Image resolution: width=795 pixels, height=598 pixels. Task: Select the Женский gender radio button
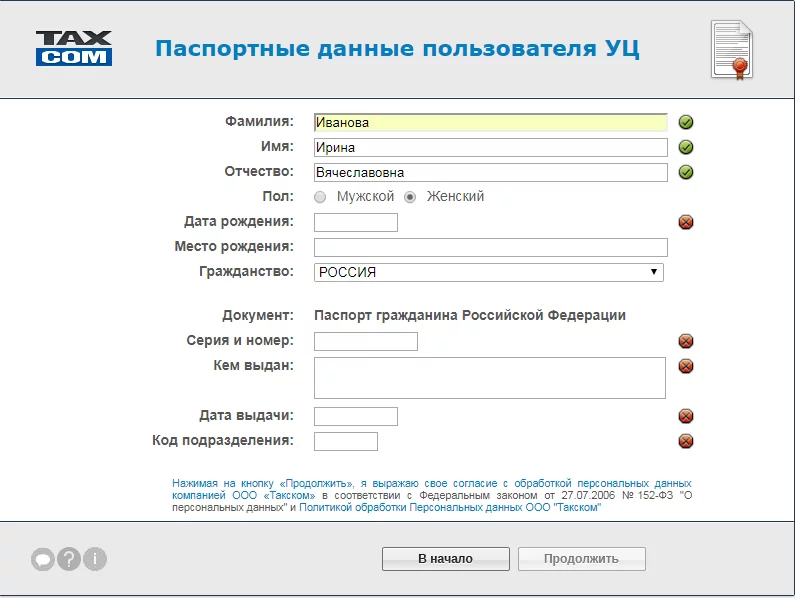pos(410,197)
